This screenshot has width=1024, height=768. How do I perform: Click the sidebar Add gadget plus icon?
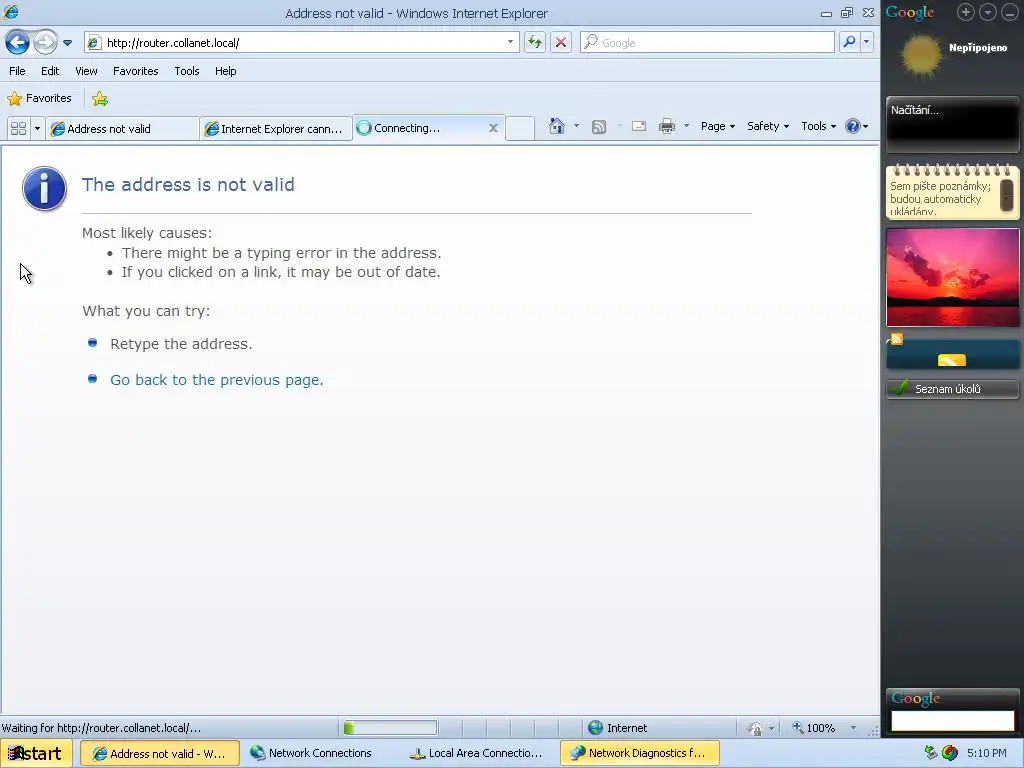(x=965, y=12)
